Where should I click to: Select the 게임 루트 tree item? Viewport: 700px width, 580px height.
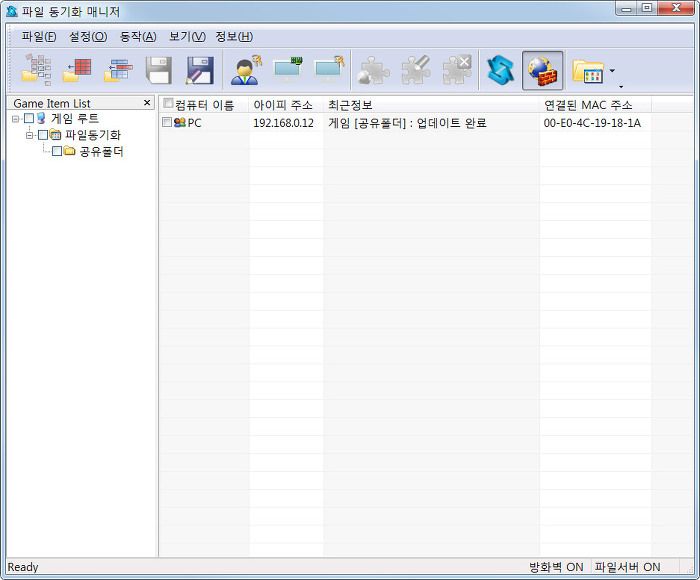pos(75,118)
